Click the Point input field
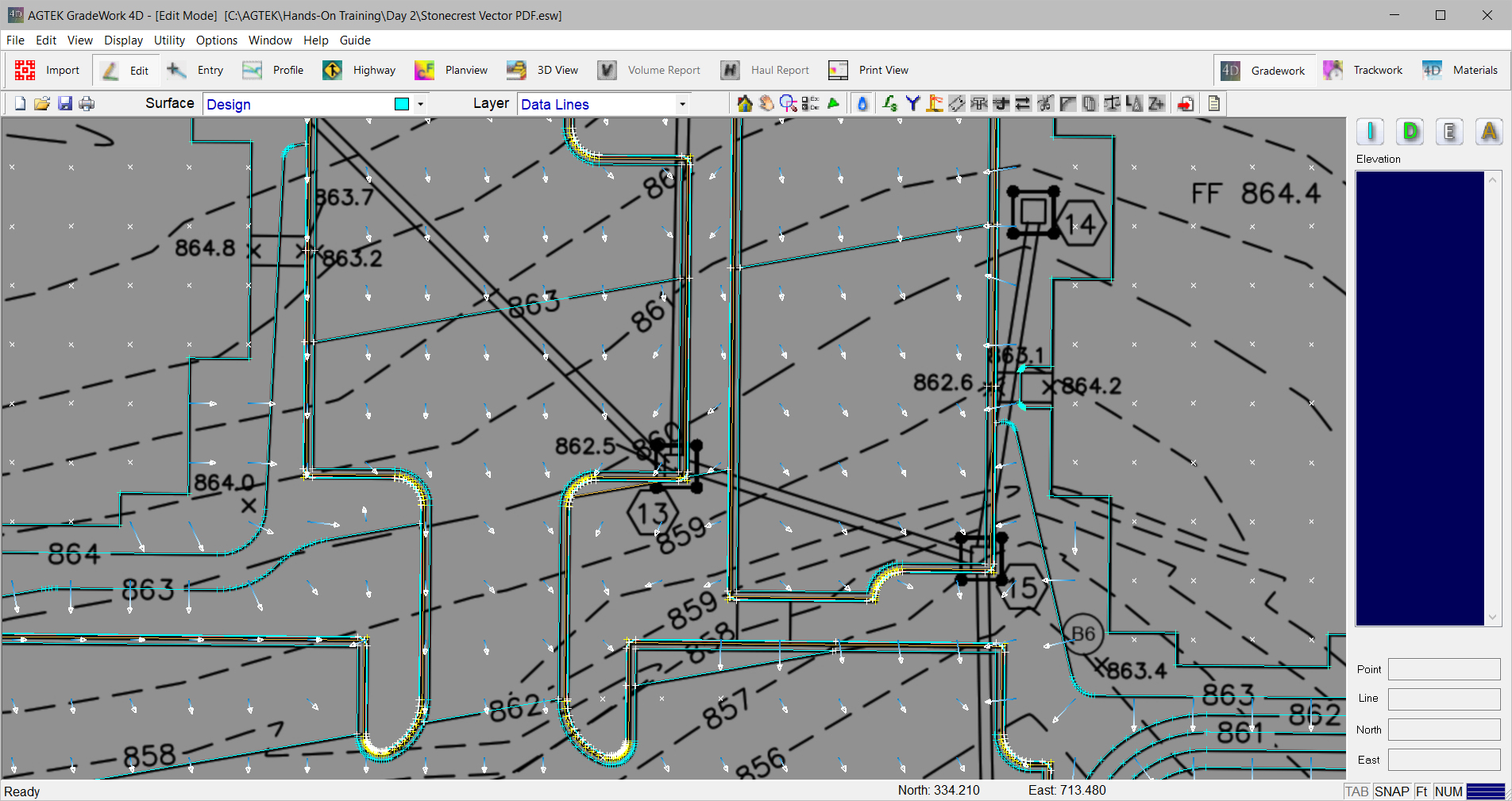This screenshot has width=1512, height=801. click(x=1444, y=669)
